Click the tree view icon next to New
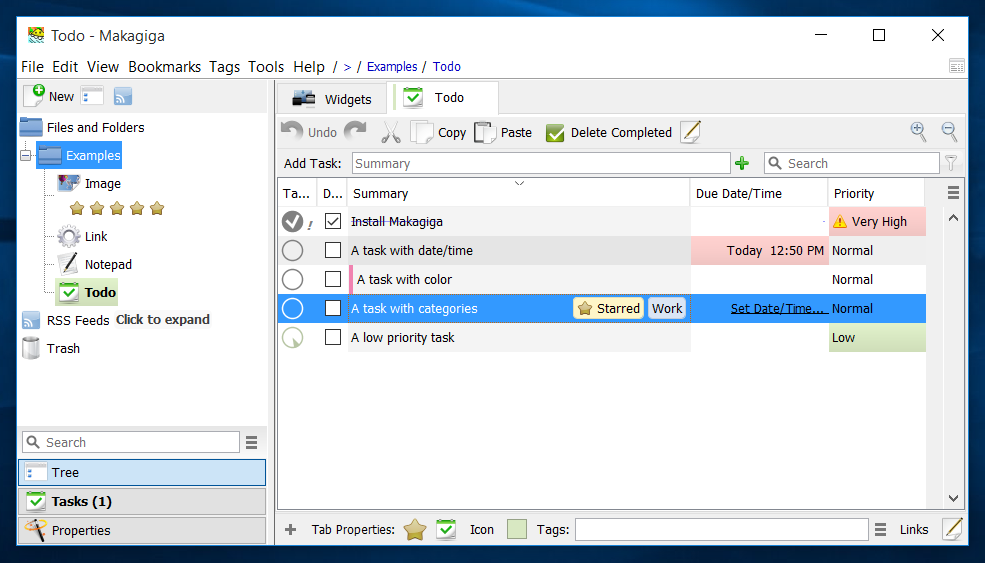The height and width of the screenshot is (563, 985). click(x=92, y=96)
